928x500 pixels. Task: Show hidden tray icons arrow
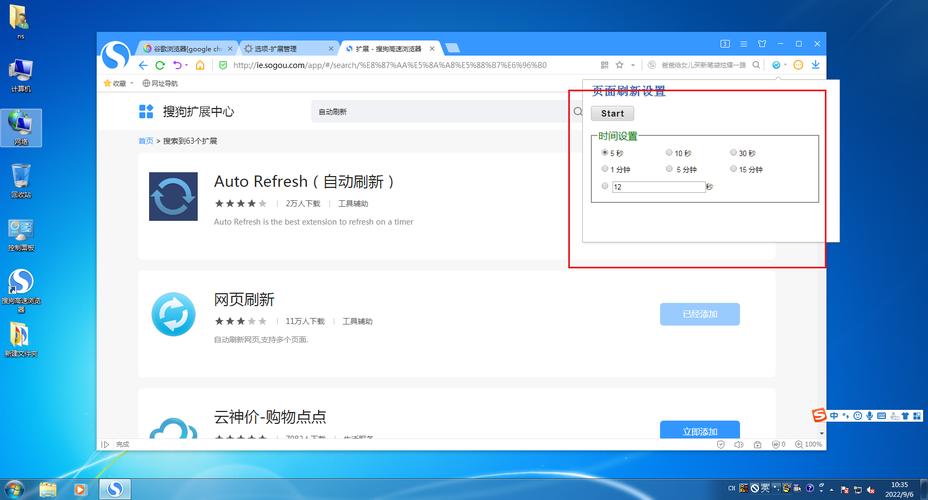pos(832,490)
